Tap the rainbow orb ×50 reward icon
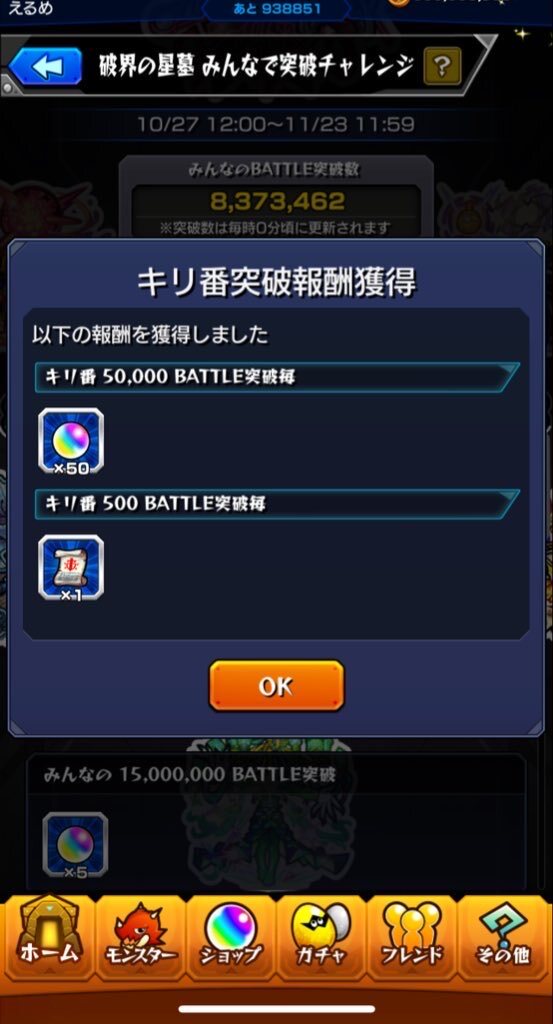 click(71, 441)
